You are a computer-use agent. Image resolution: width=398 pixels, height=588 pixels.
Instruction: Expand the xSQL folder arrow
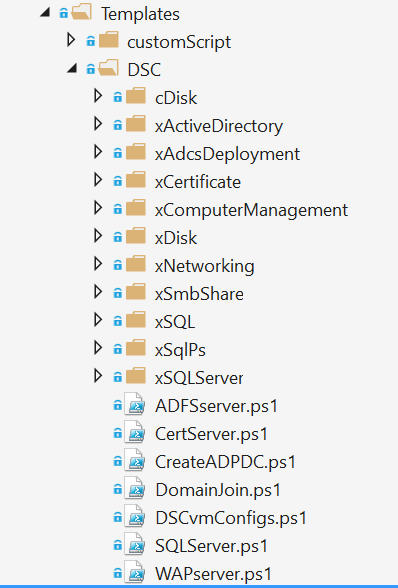coord(98,320)
